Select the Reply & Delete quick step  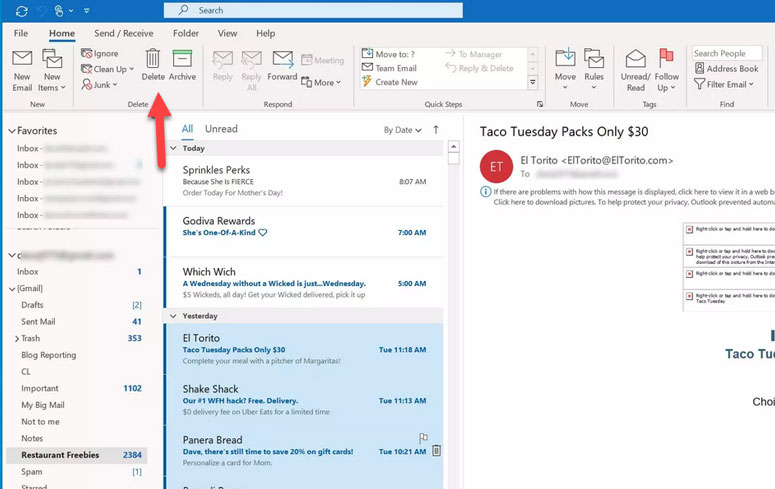click(x=479, y=68)
